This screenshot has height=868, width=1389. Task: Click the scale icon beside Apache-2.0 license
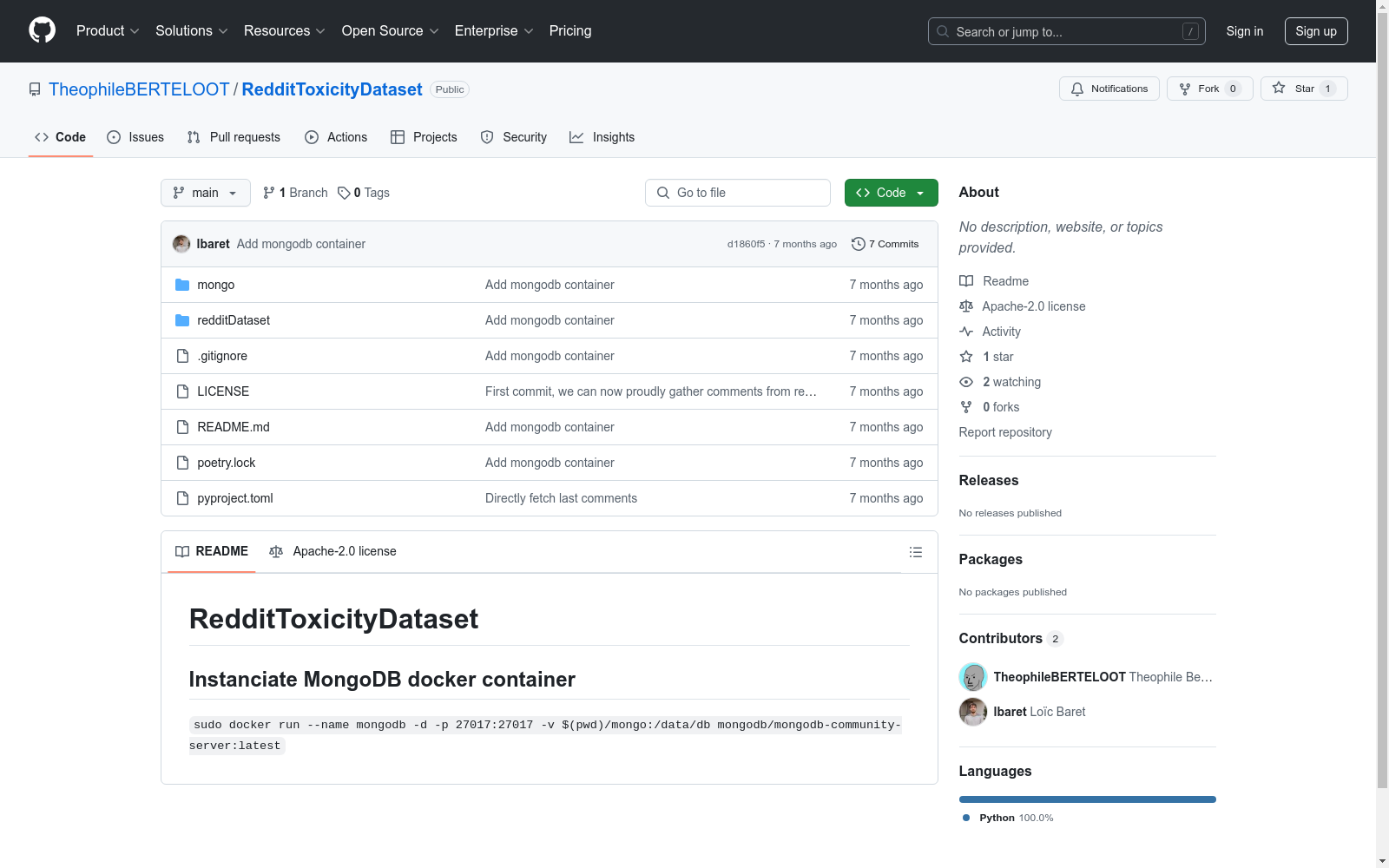(966, 306)
